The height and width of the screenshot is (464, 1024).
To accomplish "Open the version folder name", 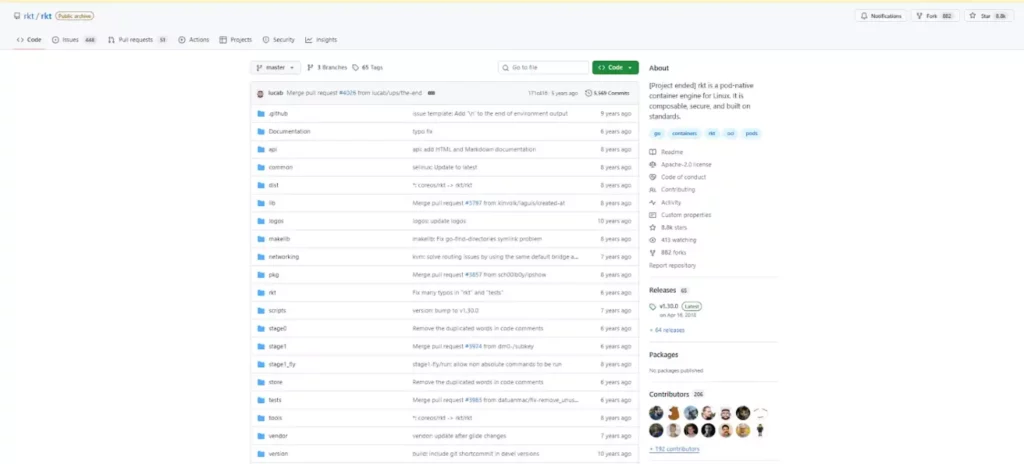I will click(x=278, y=454).
